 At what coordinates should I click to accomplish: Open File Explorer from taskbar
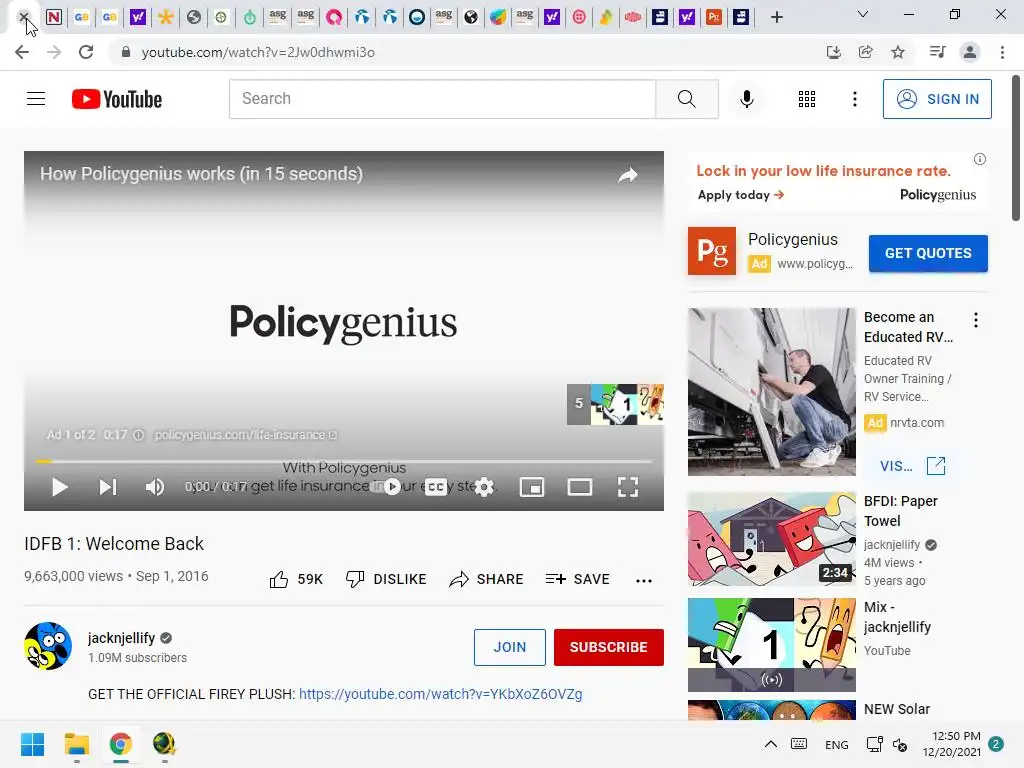[x=76, y=744]
